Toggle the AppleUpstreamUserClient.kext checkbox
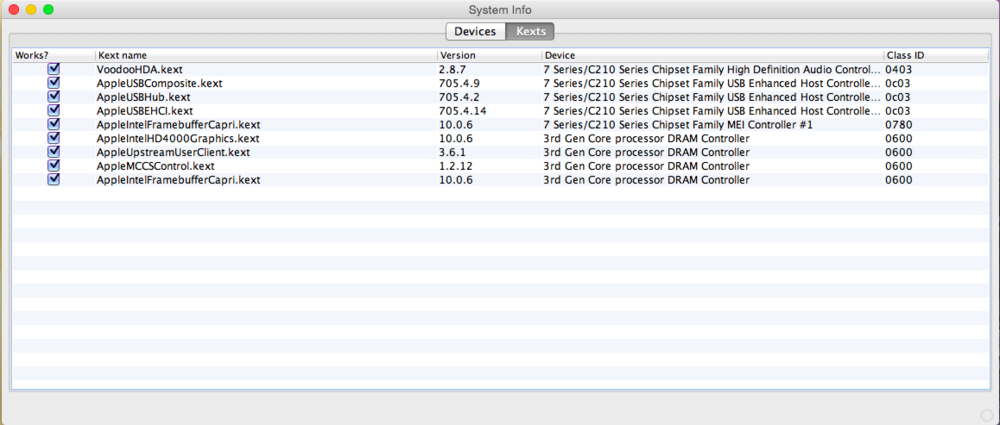Screen dimensions: 1000x425 (54, 152)
